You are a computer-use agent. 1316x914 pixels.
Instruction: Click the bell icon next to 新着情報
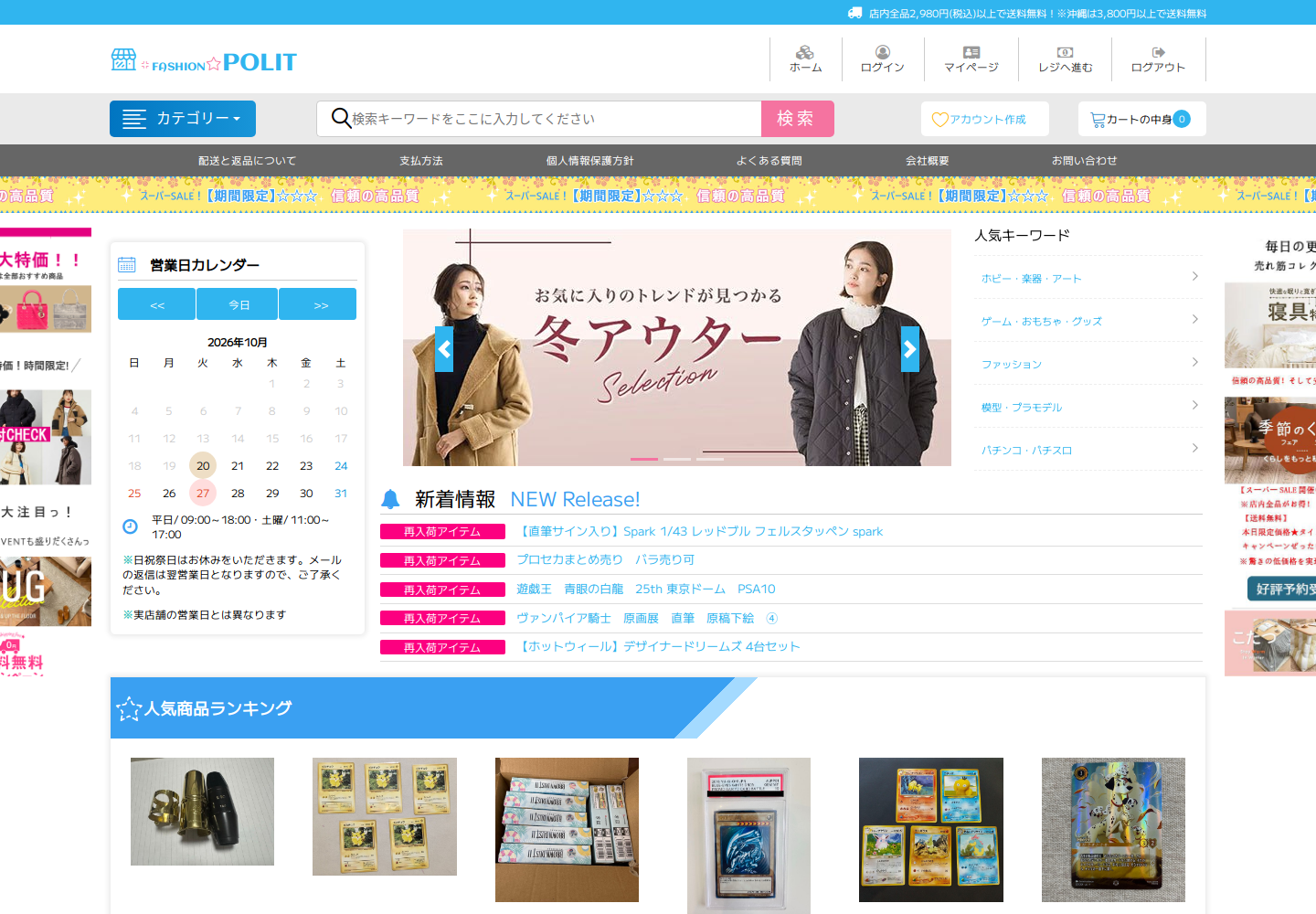(x=390, y=499)
